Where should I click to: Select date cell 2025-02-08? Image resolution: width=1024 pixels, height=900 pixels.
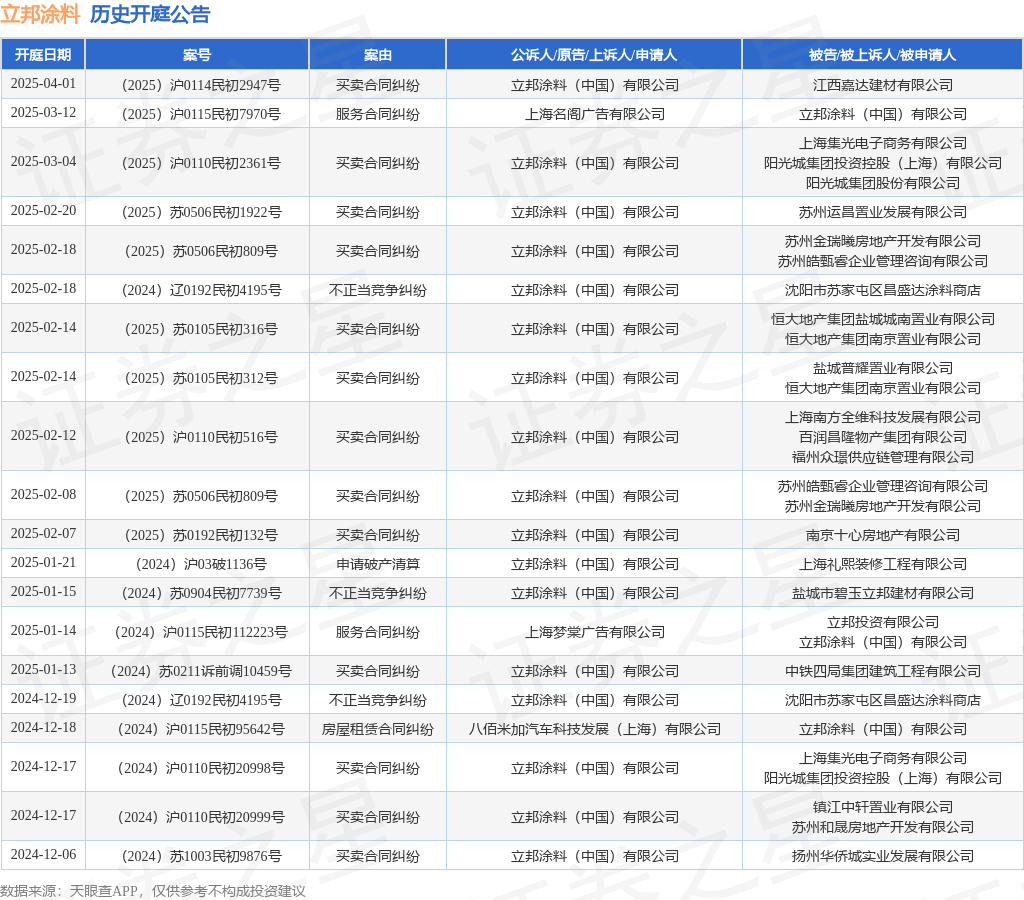point(43,494)
